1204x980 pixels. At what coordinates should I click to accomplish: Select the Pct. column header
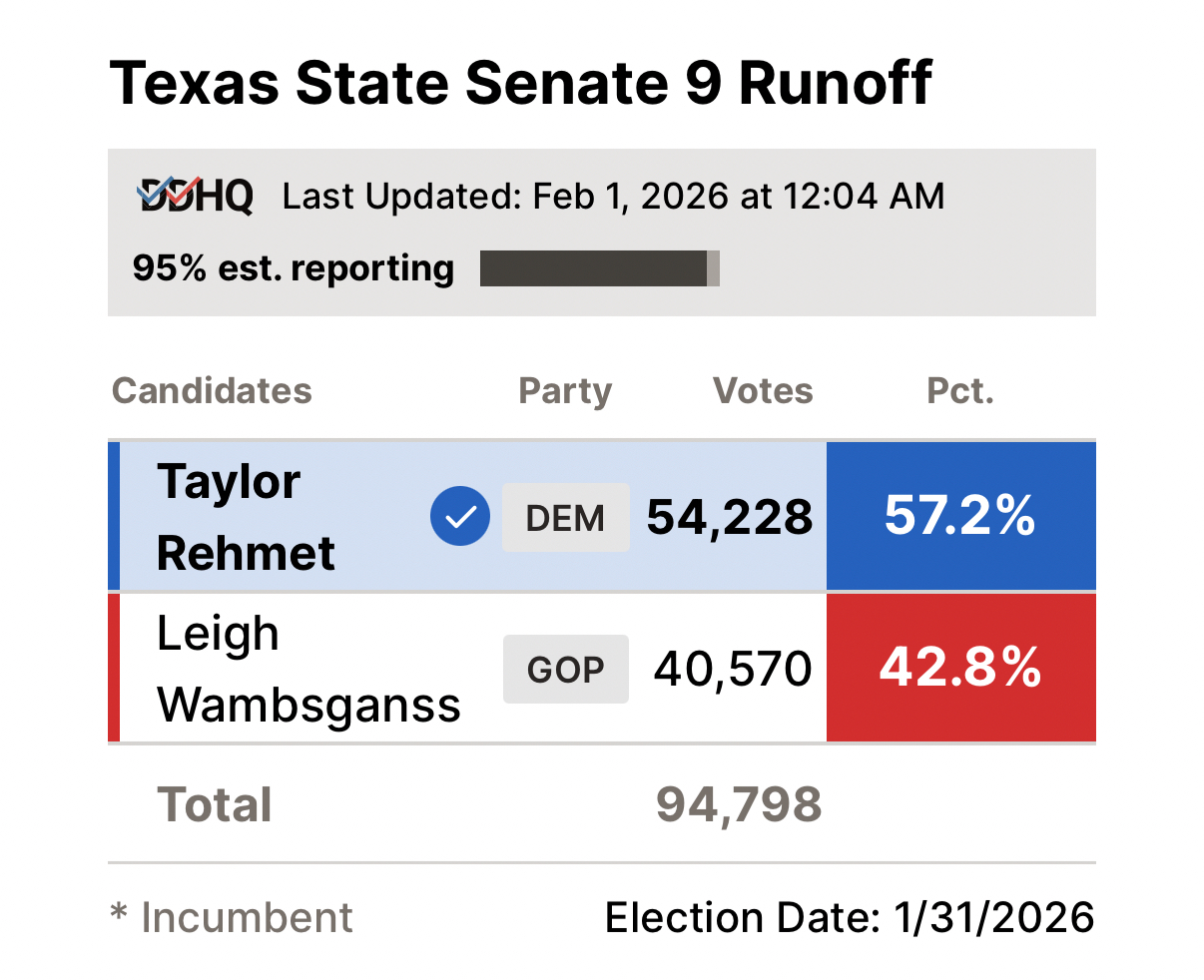(960, 390)
